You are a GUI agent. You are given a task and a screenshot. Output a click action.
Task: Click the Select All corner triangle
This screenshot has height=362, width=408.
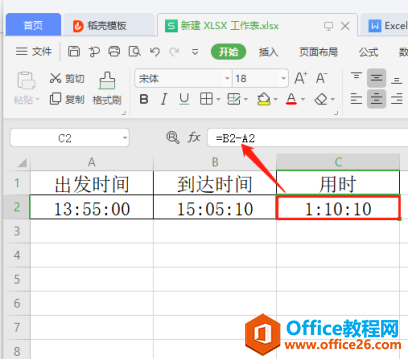pyautogui.click(x=22, y=162)
